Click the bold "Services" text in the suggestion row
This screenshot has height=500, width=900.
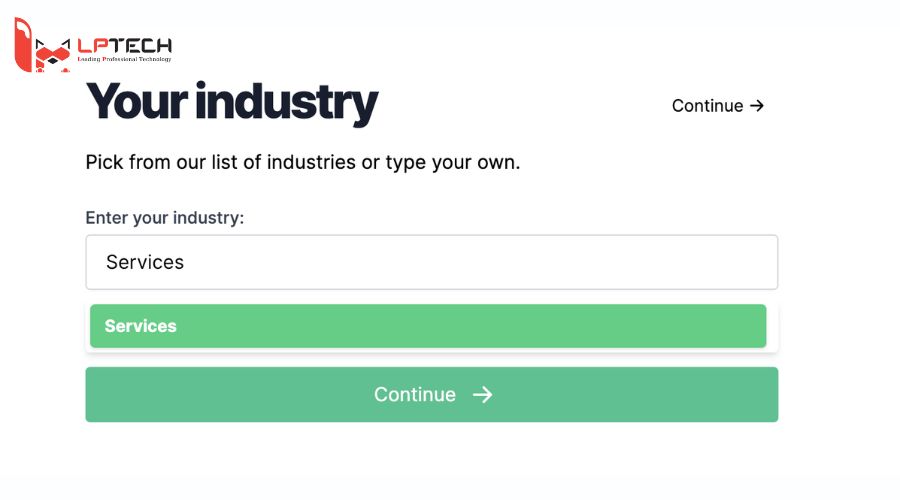[x=141, y=326]
